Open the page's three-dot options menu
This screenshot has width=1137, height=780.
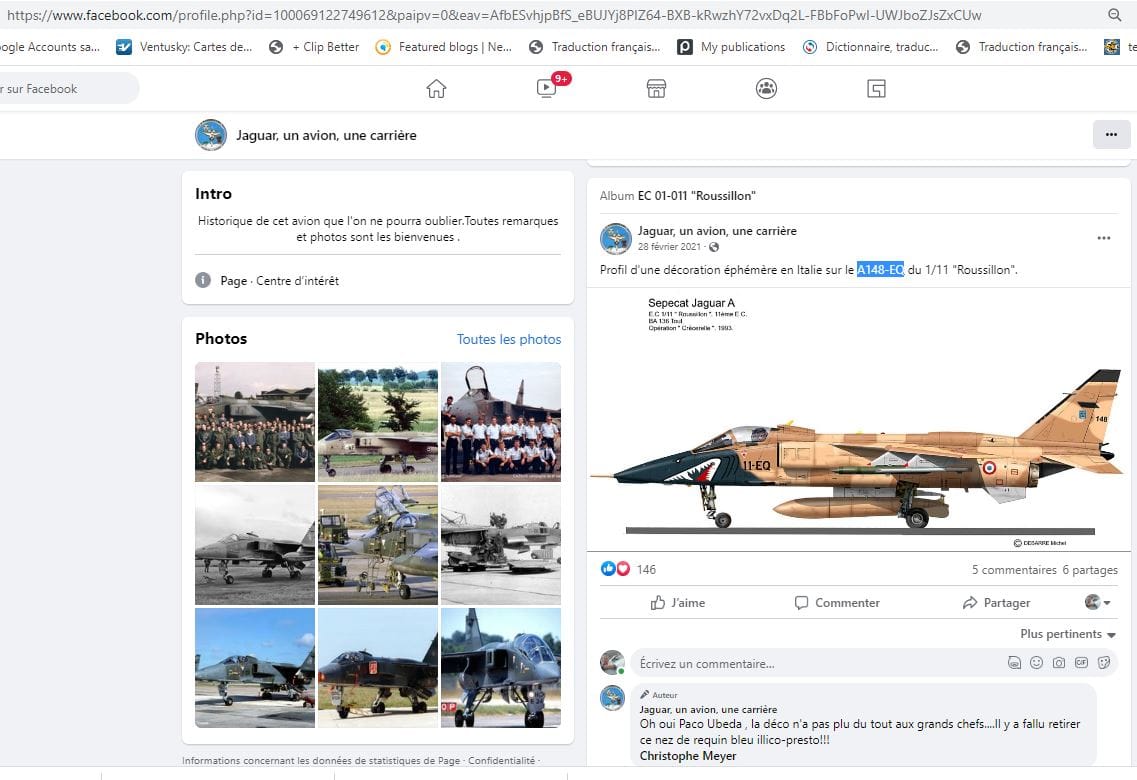coord(1111,134)
